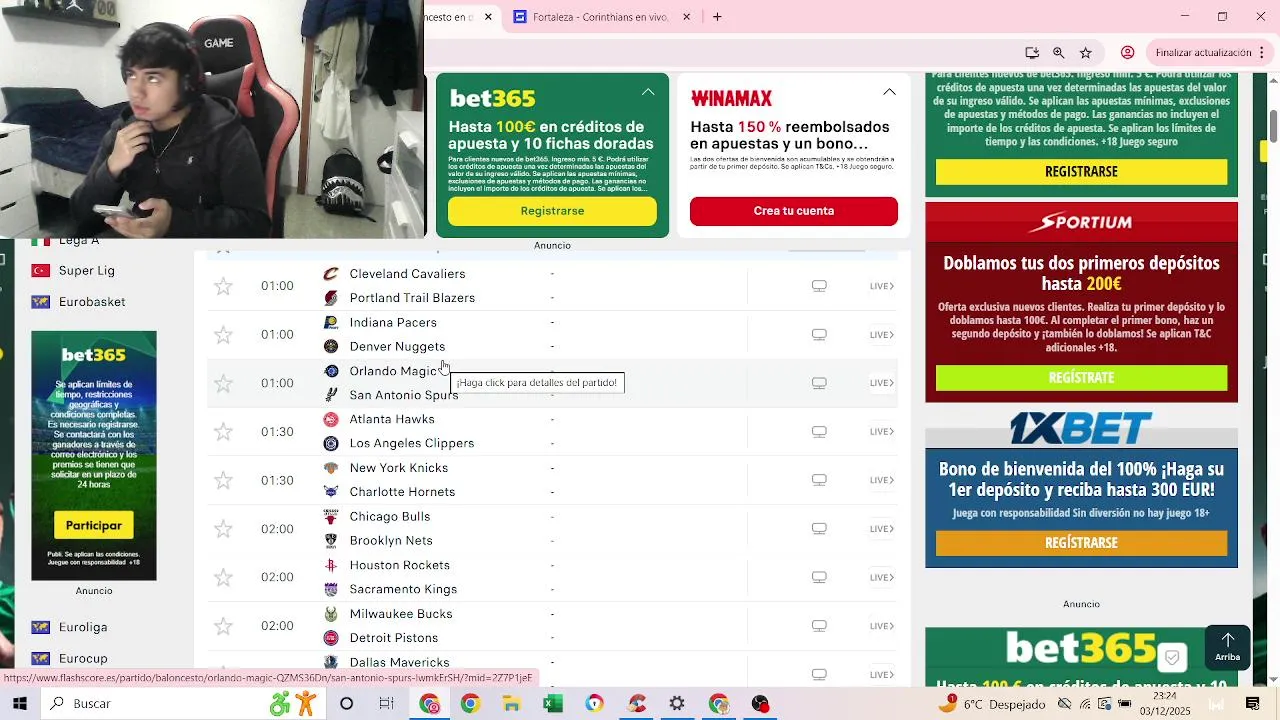The image size is (1280, 720).
Task: Click the Denver Nuggets team logo
Action: coord(331,347)
